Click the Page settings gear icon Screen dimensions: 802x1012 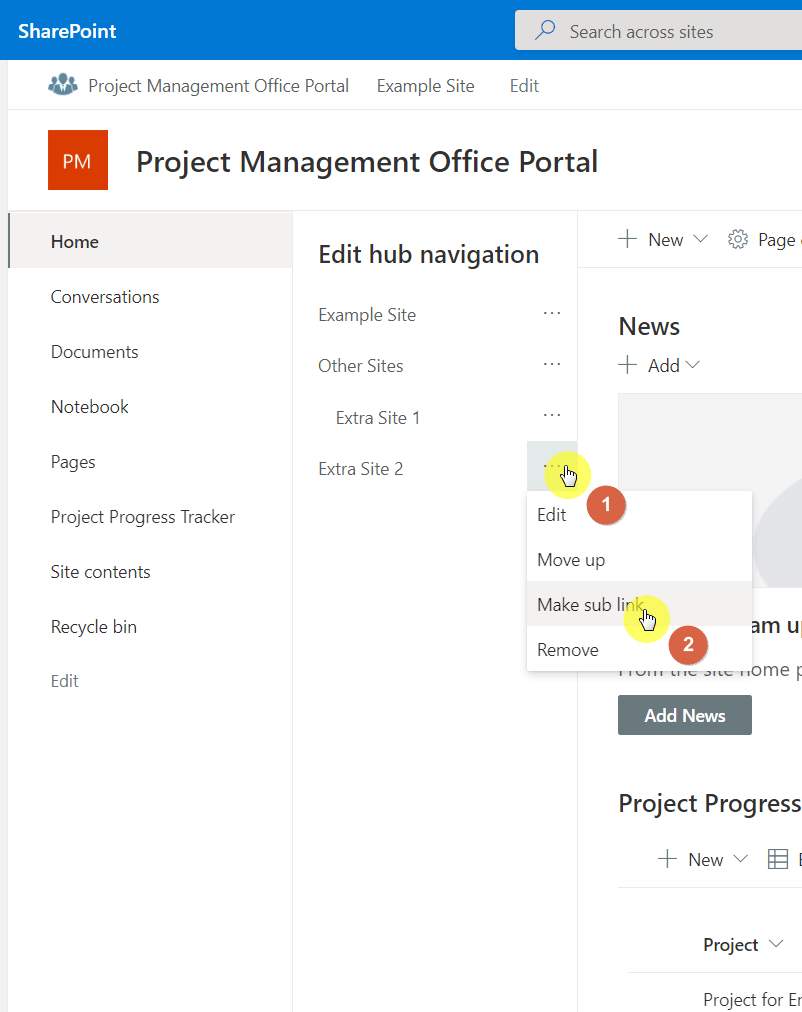[737, 239]
